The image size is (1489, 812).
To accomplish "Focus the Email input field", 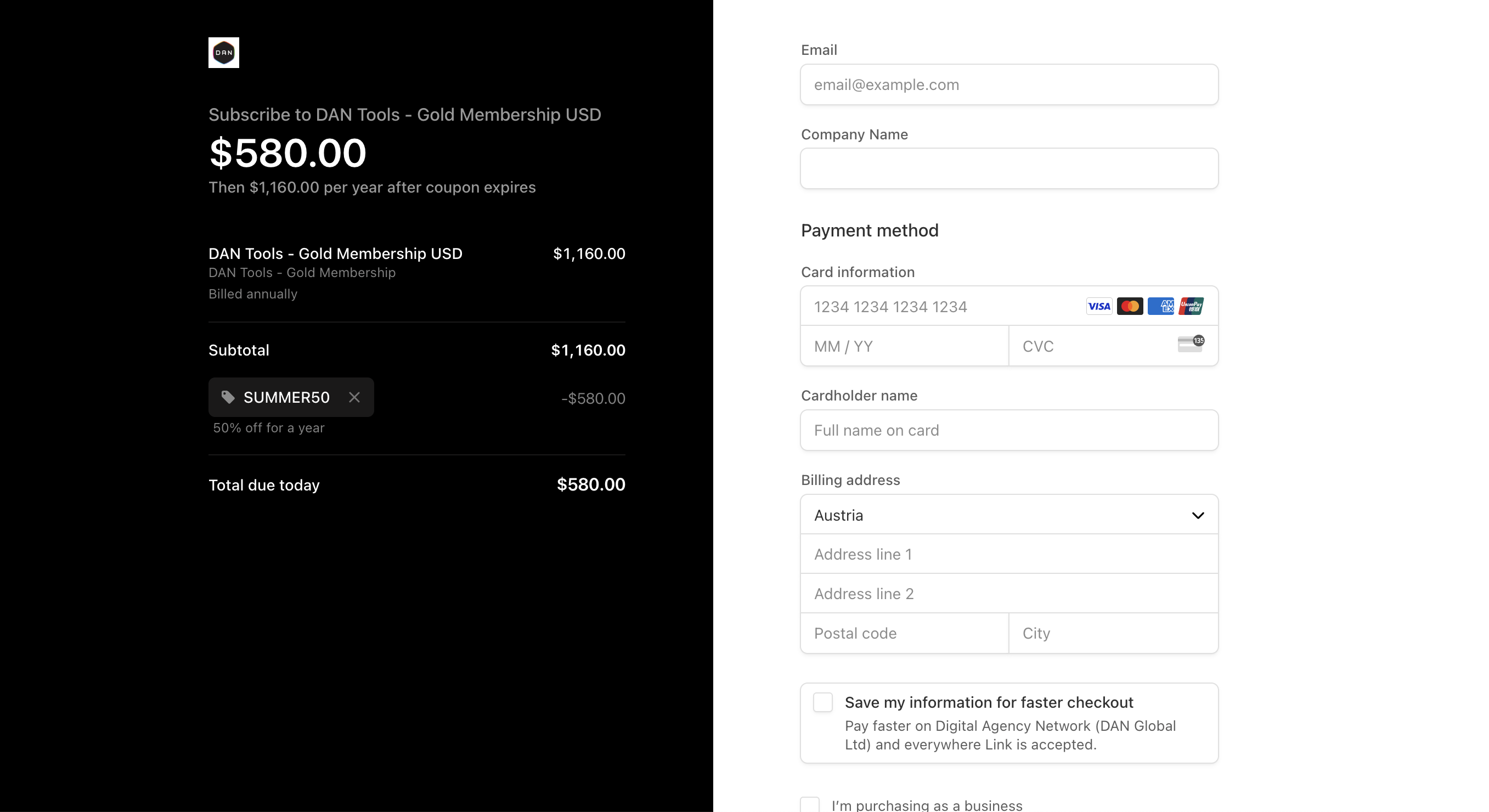I will 1009,85.
